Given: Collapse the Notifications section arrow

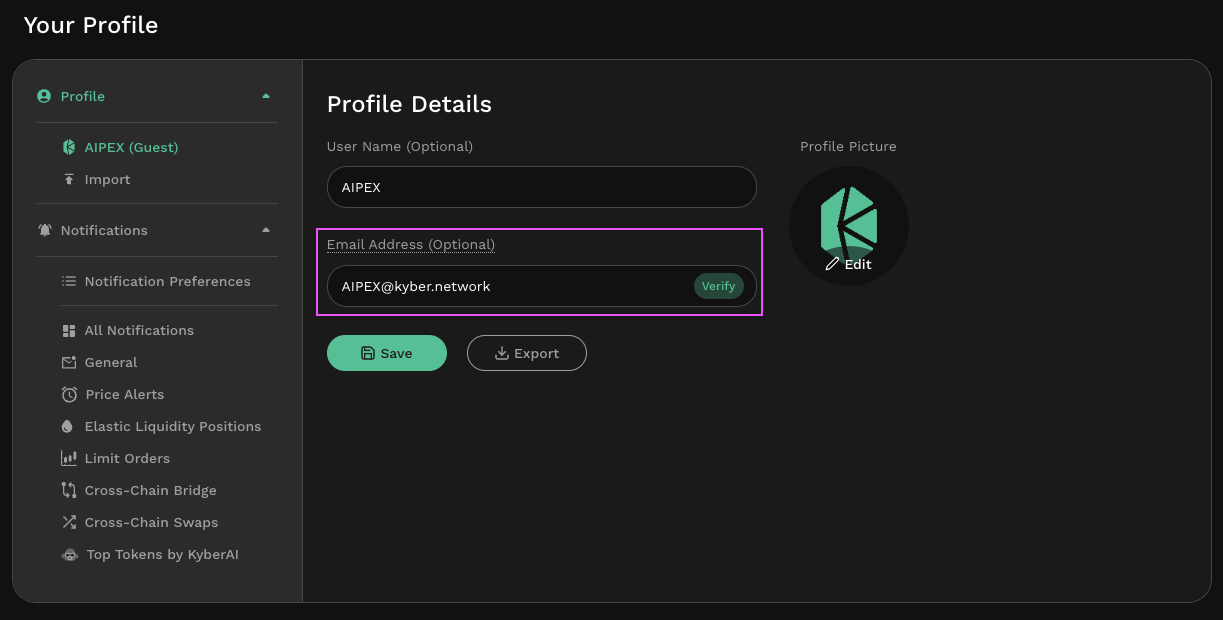Looking at the screenshot, I should (x=266, y=230).
